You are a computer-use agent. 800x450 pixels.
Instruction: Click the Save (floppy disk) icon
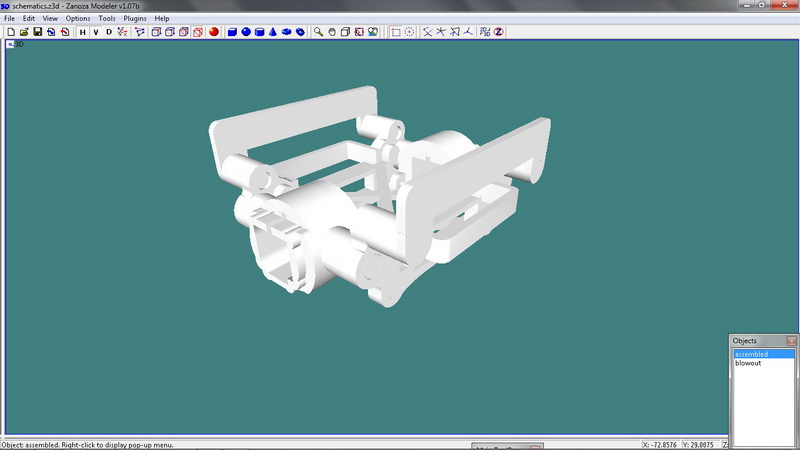coord(37,32)
